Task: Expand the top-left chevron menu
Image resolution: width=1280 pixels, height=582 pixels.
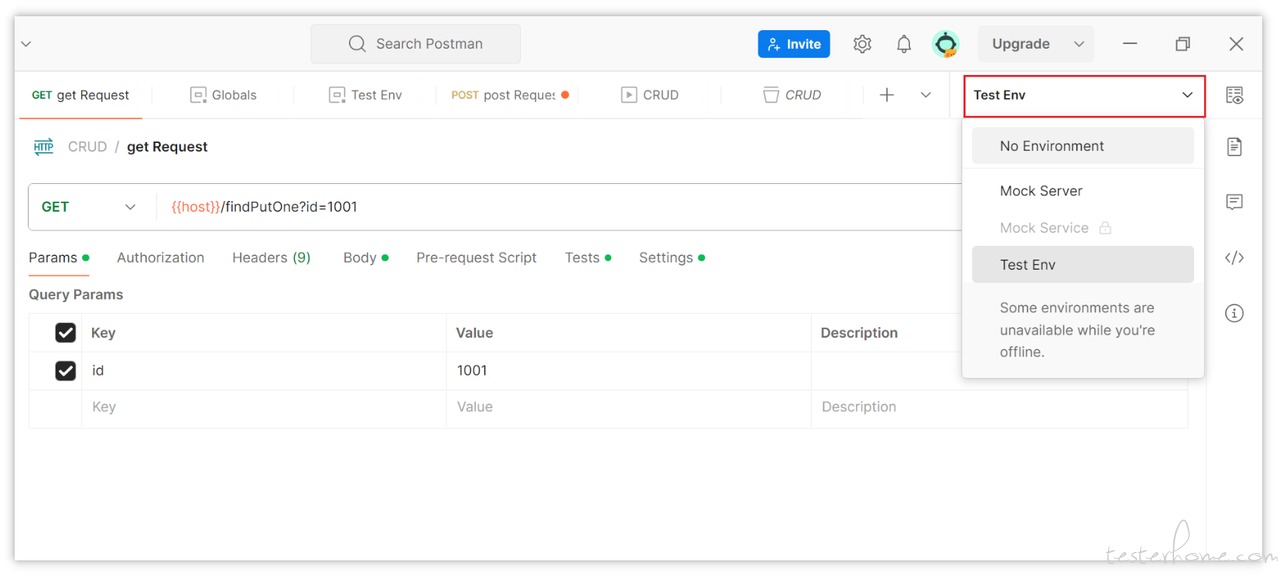Action: pos(26,44)
